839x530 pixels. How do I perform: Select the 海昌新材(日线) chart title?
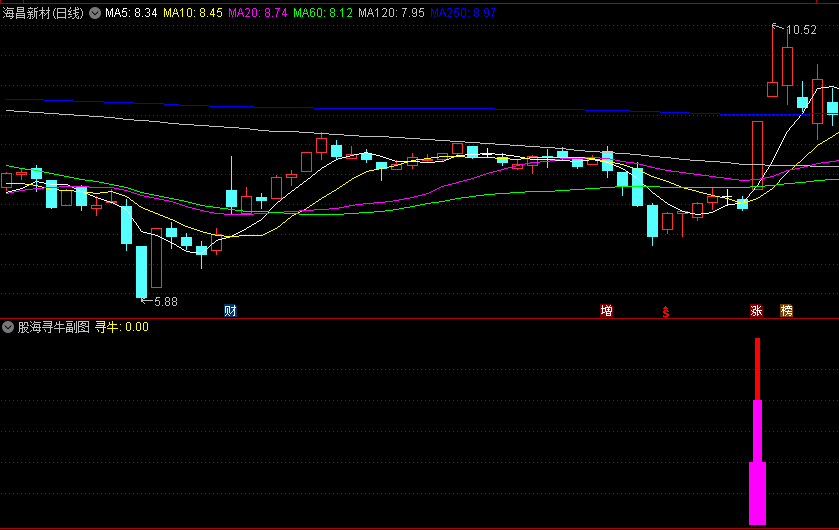click(x=43, y=13)
